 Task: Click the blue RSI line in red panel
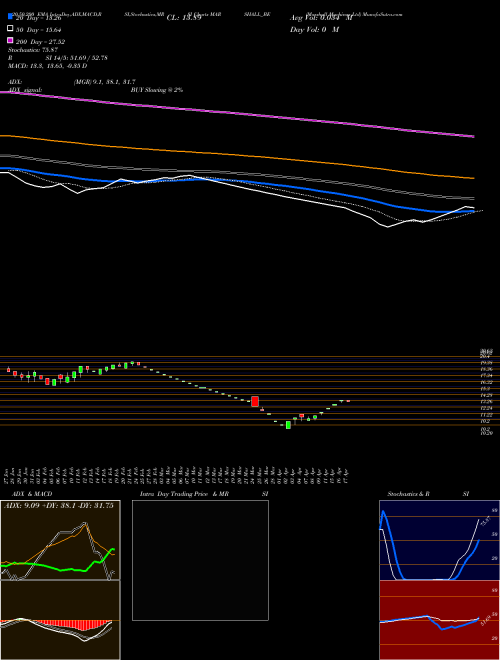coord(429,622)
